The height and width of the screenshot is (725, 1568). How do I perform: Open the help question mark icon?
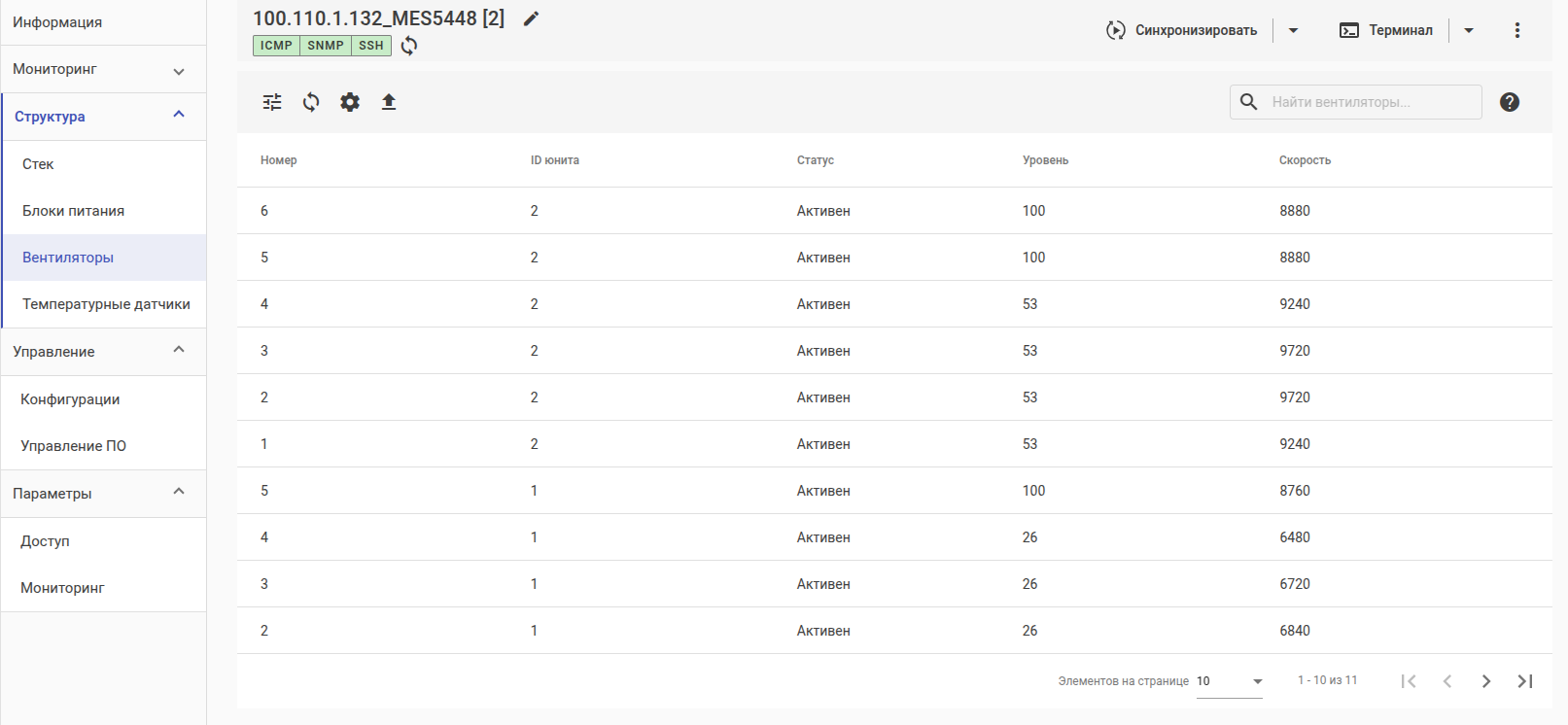point(1509,102)
